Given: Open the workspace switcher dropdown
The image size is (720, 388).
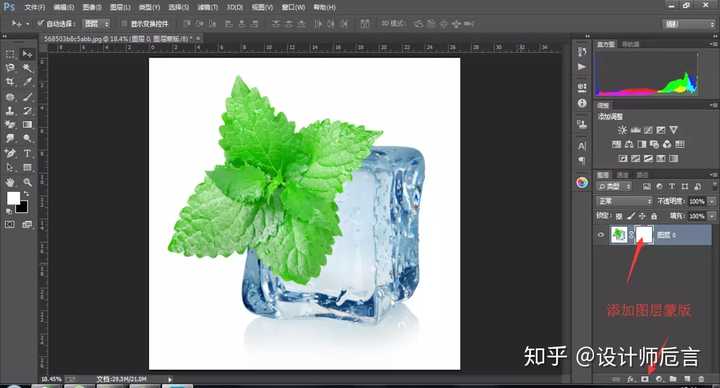Looking at the screenshot, I should pyautogui.click(x=689, y=24).
